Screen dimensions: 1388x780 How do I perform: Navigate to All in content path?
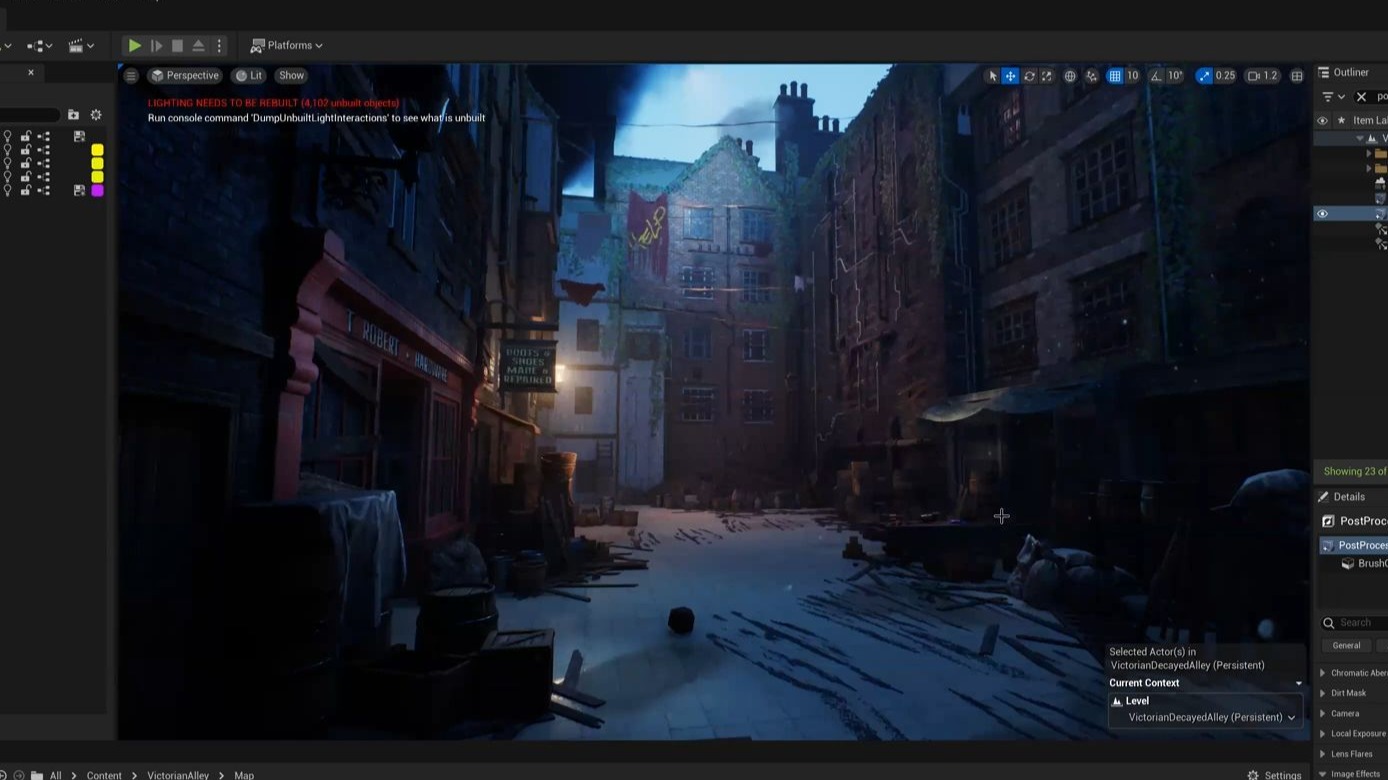(x=55, y=775)
